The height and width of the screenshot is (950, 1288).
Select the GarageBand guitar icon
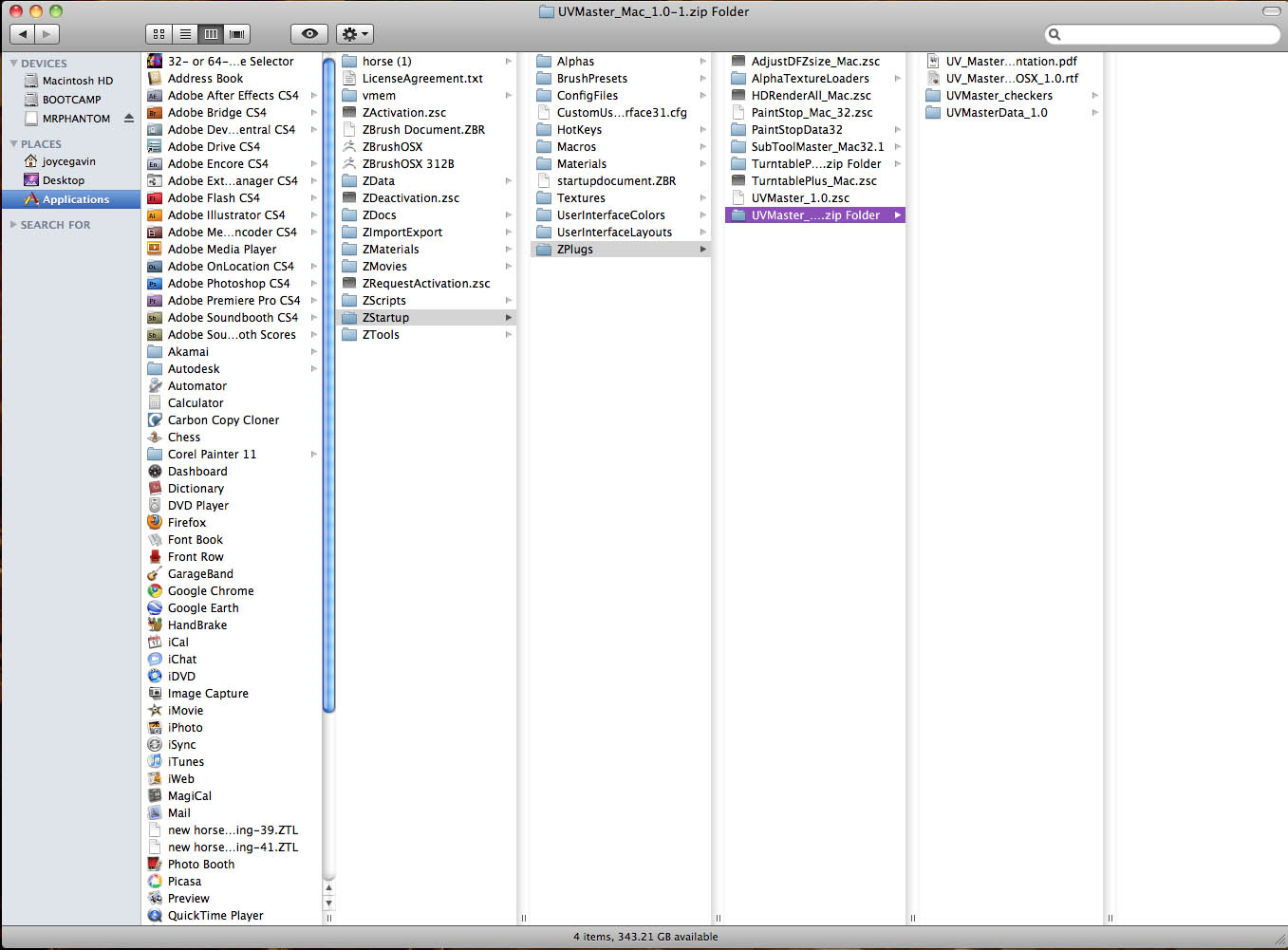click(155, 574)
